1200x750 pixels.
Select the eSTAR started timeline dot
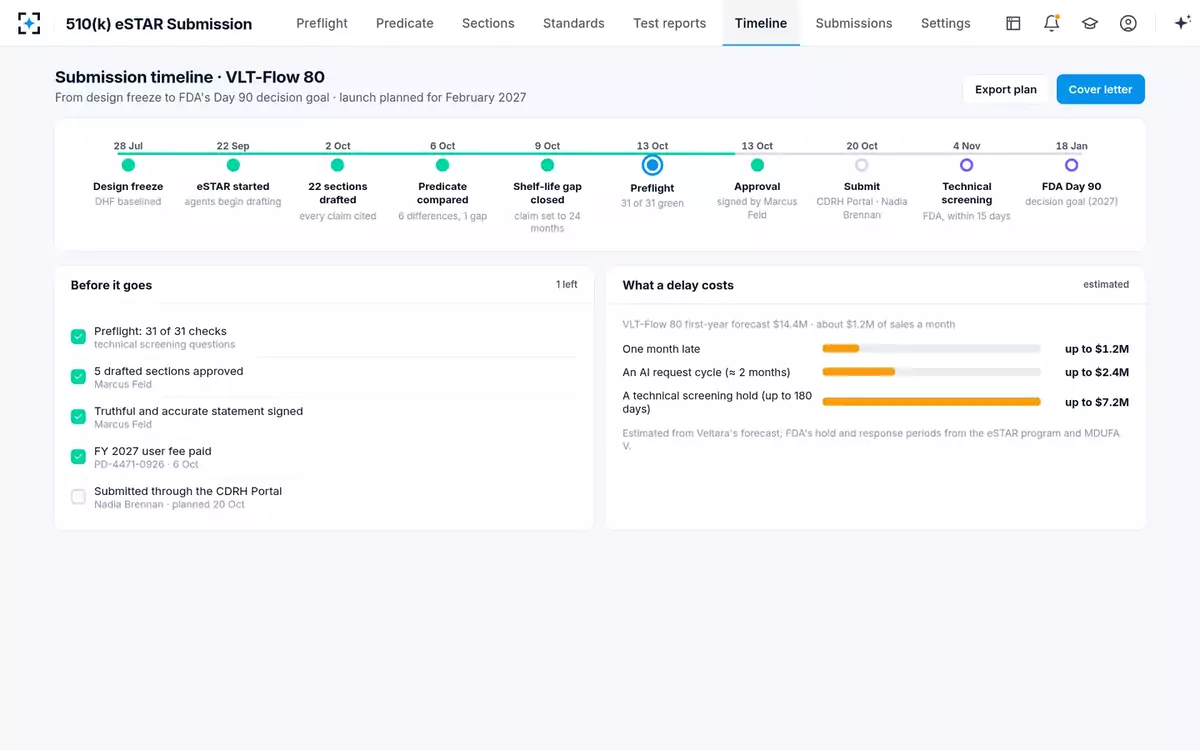tap(233, 165)
